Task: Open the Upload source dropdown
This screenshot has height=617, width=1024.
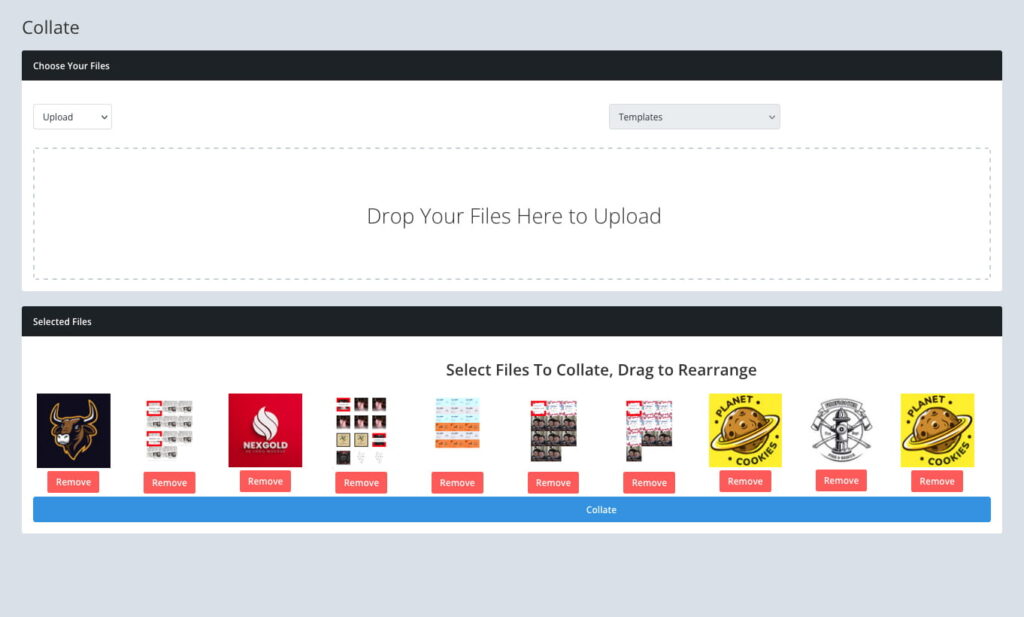Action: [72, 117]
